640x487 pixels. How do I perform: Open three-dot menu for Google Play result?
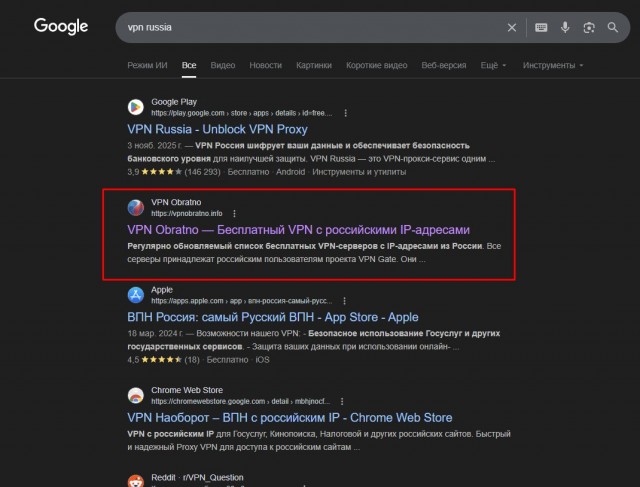tap(346, 113)
